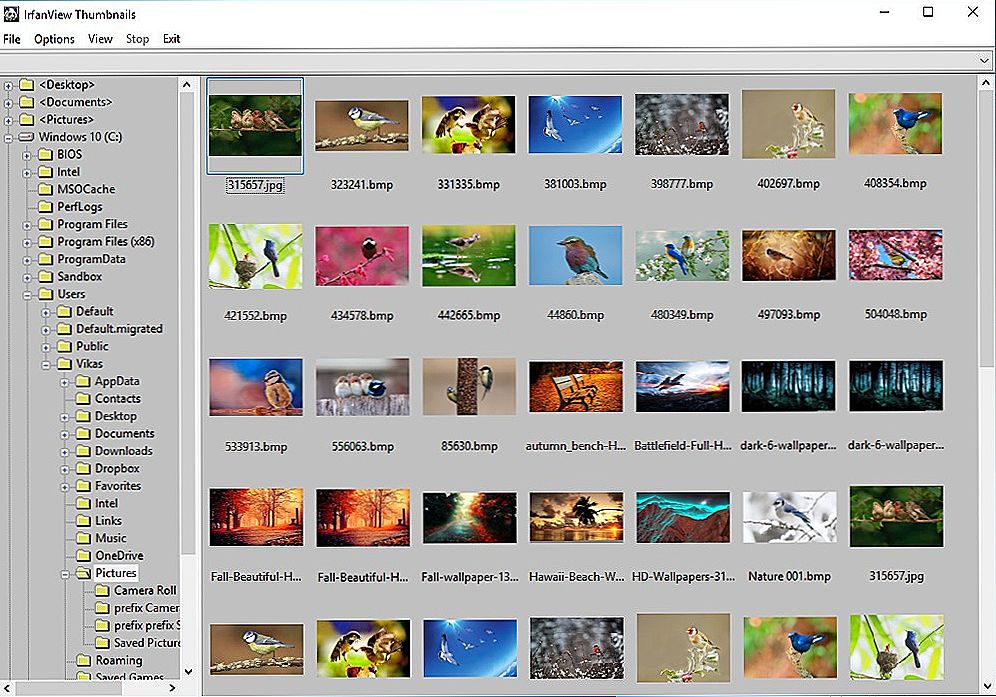
Task: Select the 44860.bmp thumbnail
Action: pos(575,256)
